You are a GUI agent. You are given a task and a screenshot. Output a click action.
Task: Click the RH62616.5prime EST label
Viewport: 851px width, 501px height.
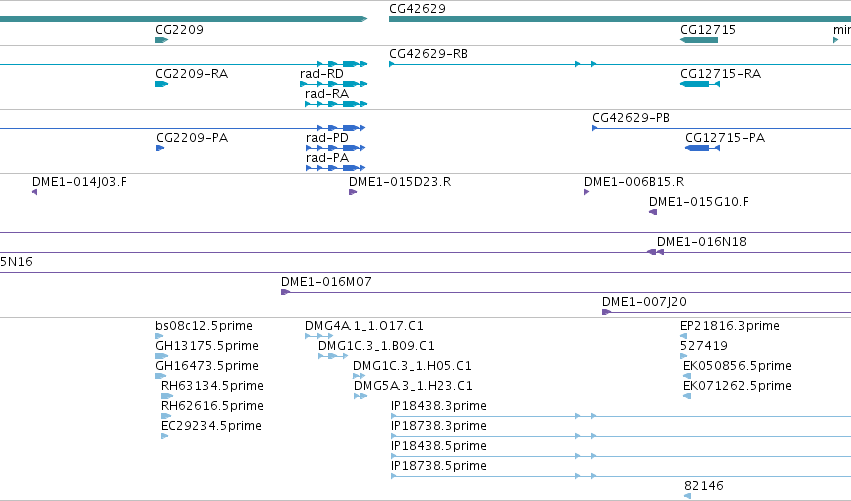(x=212, y=407)
